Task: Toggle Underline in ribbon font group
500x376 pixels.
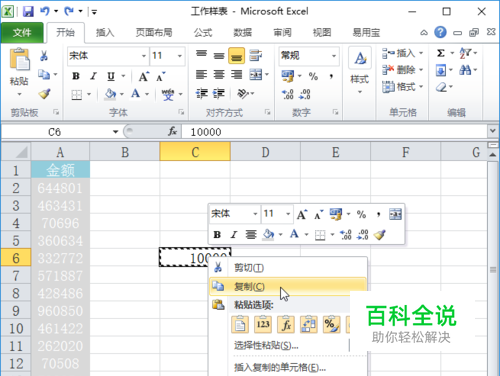Action: (111, 76)
